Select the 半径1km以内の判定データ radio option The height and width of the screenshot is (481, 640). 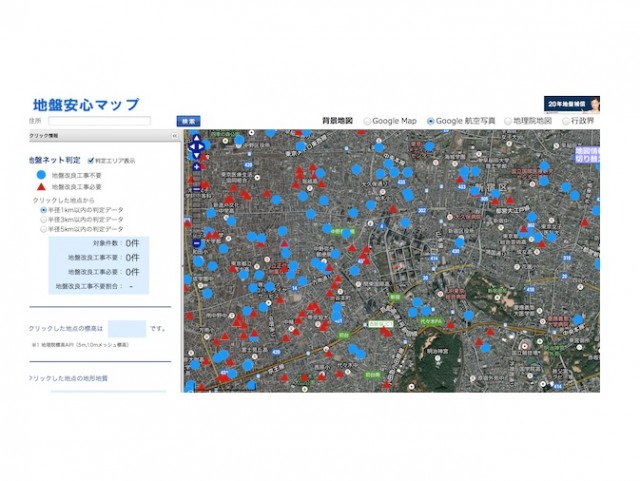pos(43,210)
